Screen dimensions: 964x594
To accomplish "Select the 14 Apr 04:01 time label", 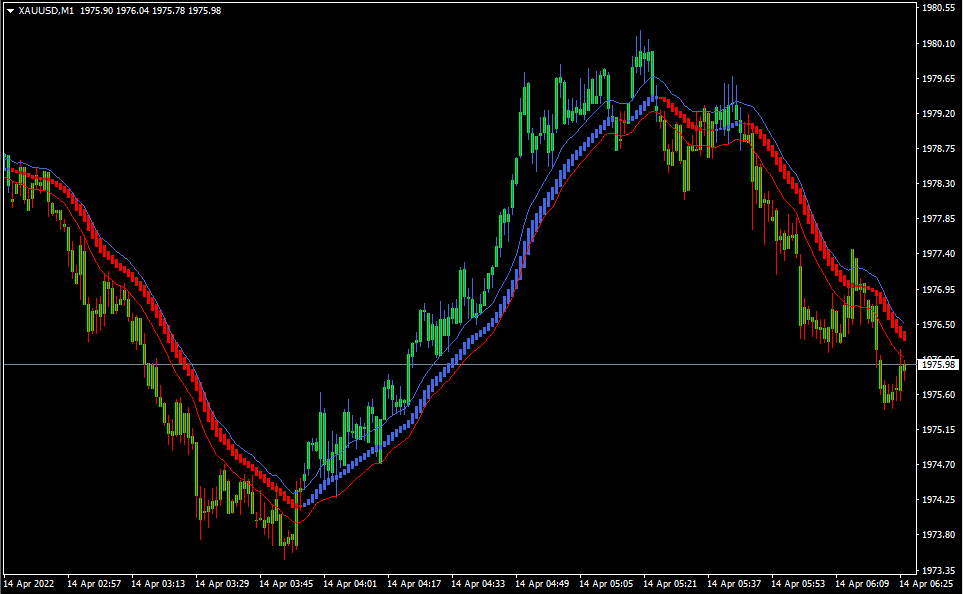I will coord(351,583).
